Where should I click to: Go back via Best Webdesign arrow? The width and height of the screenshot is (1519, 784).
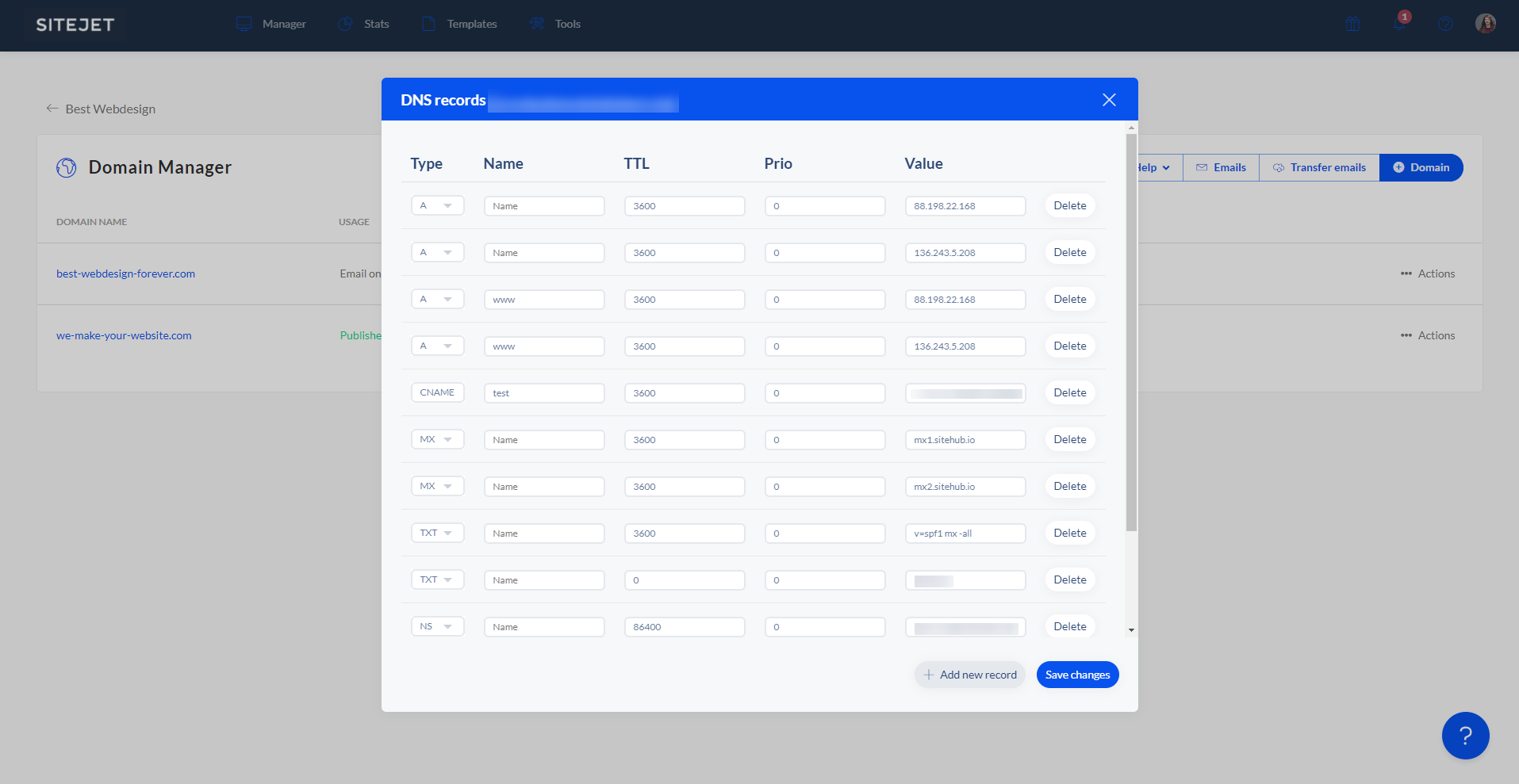tap(52, 109)
